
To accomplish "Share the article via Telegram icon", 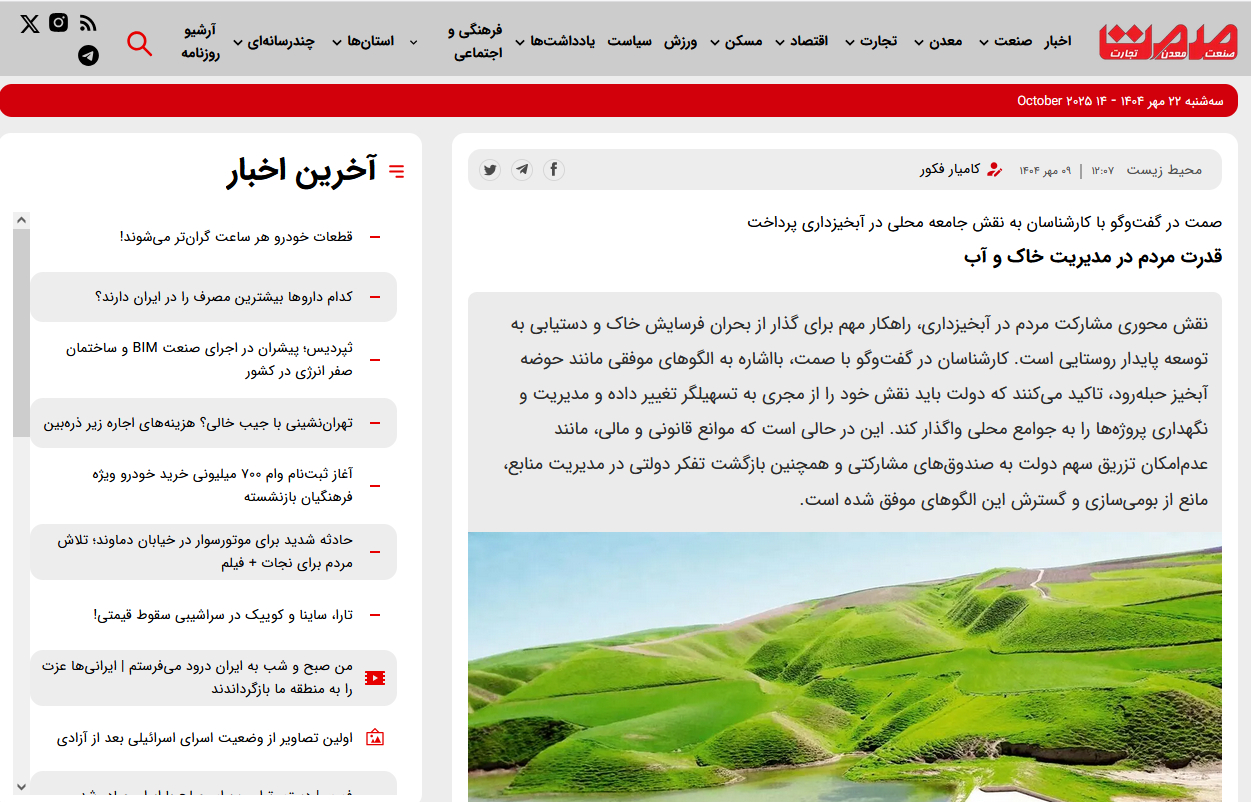I will click(522, 170).
